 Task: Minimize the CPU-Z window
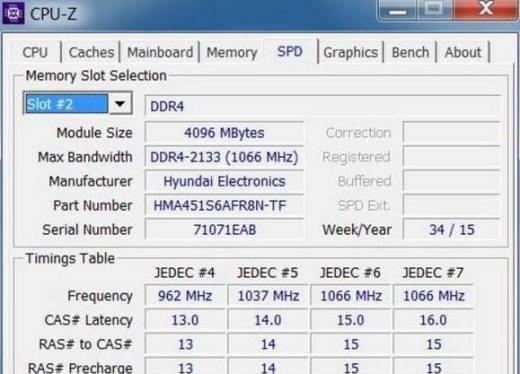[x=398, y=10]
